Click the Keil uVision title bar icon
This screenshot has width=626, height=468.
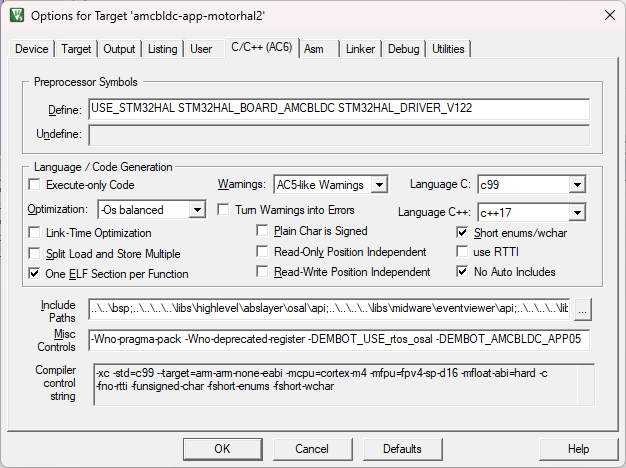17,16
